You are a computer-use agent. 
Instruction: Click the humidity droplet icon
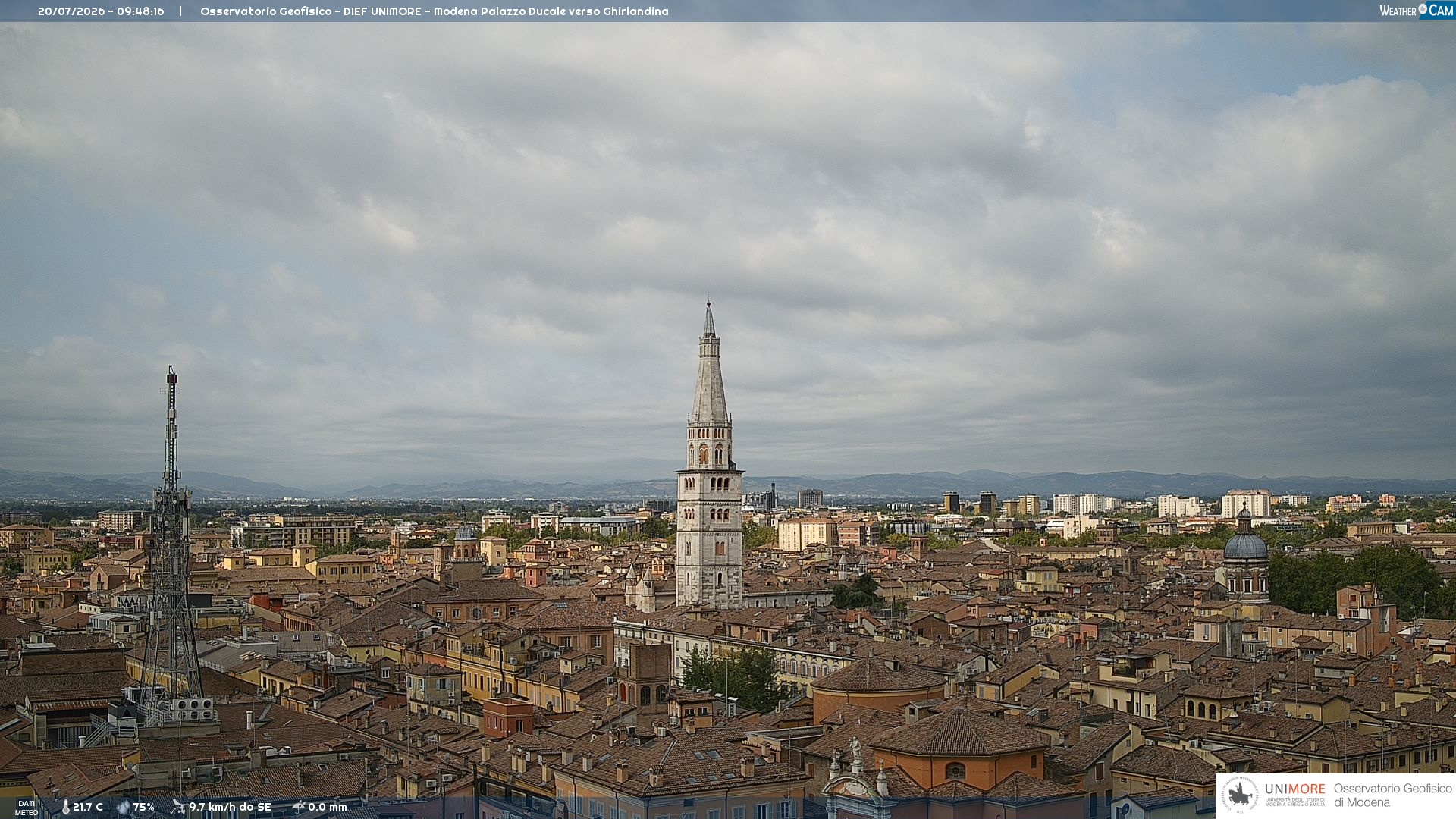123,807
